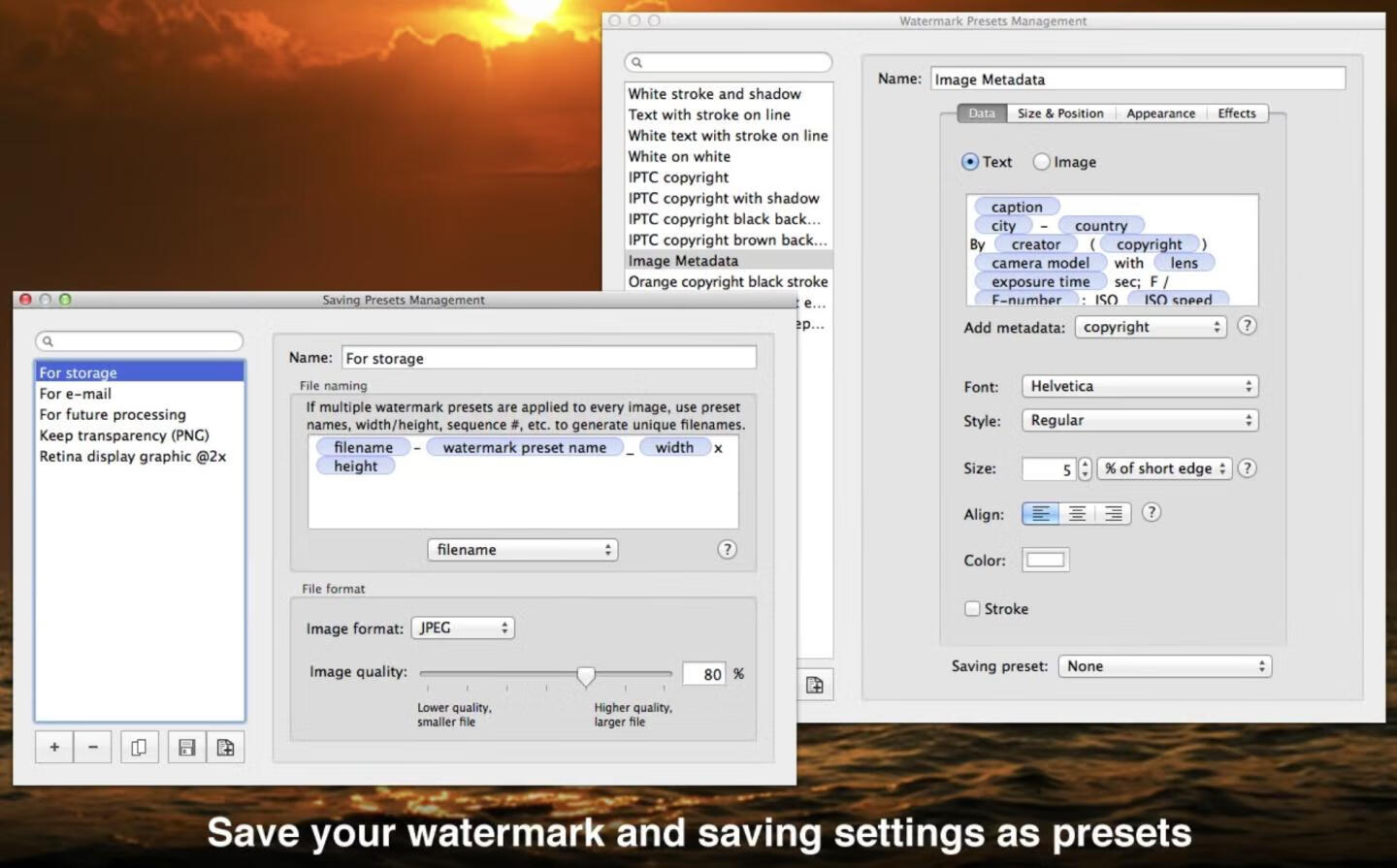1397x868 pixels.
Task: Select 'For e-mail' saving preset
Action: [140, 394]
